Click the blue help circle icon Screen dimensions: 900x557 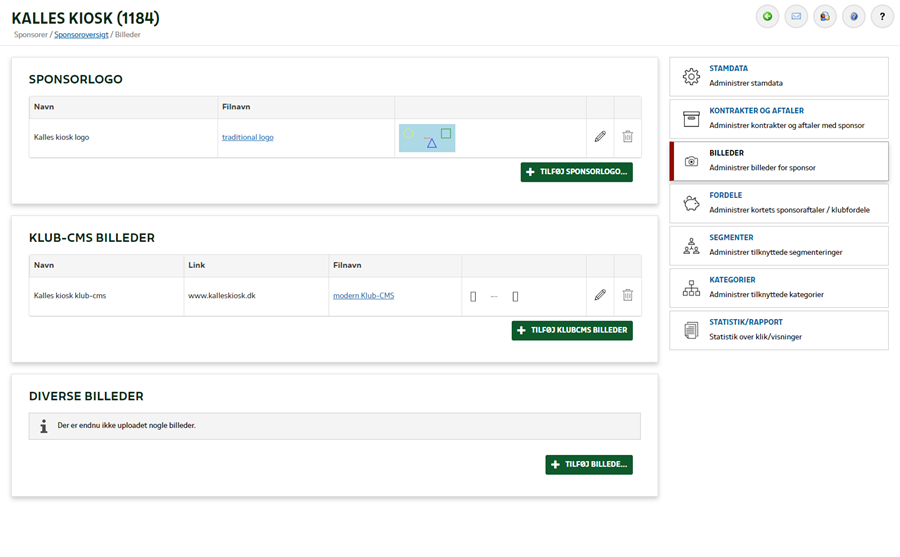pyautogui.click(x=854, y=17)
